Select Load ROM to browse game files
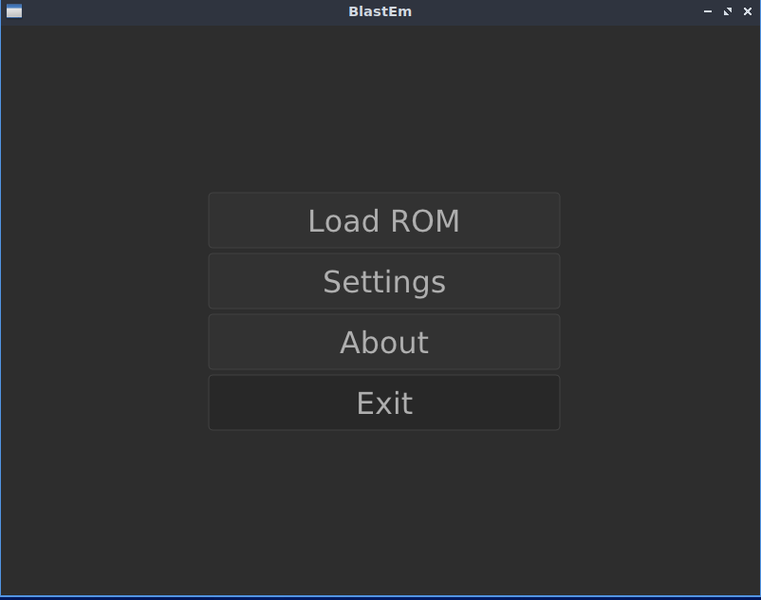The width and height of the screenshot is (761, 600). (x=384, y=220)
